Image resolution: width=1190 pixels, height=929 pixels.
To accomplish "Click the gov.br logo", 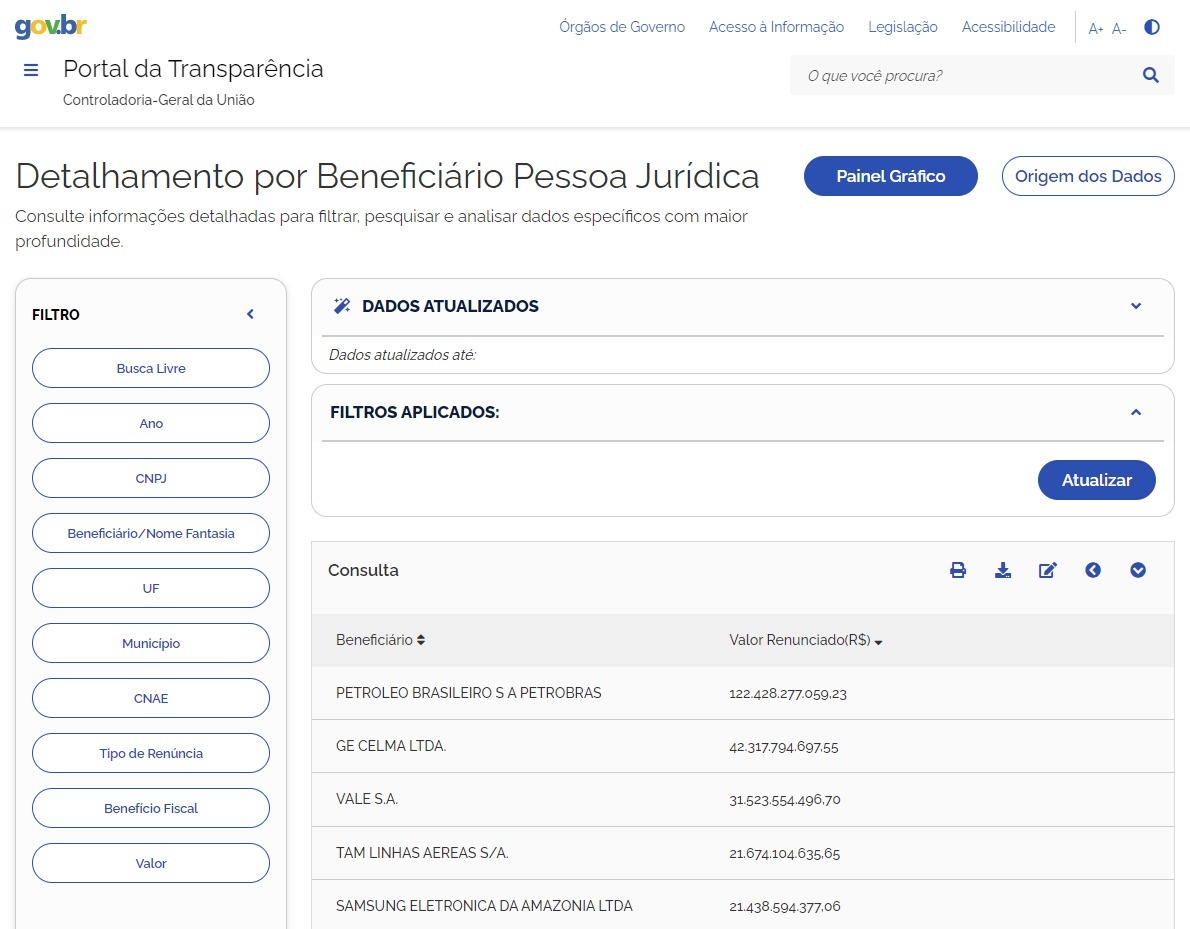I will 51,27.
